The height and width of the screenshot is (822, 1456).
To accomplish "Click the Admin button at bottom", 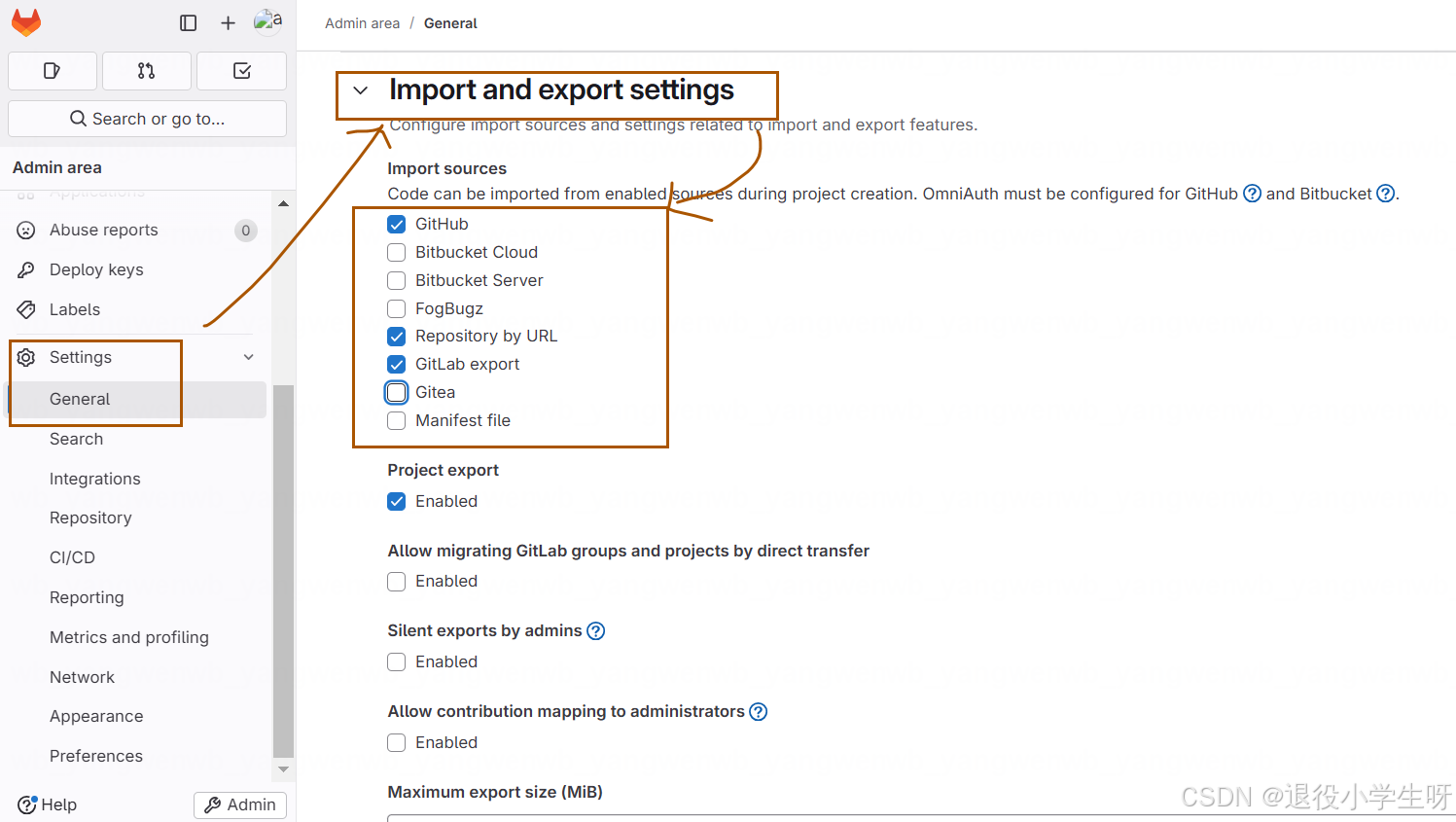I will coord(240,805).
